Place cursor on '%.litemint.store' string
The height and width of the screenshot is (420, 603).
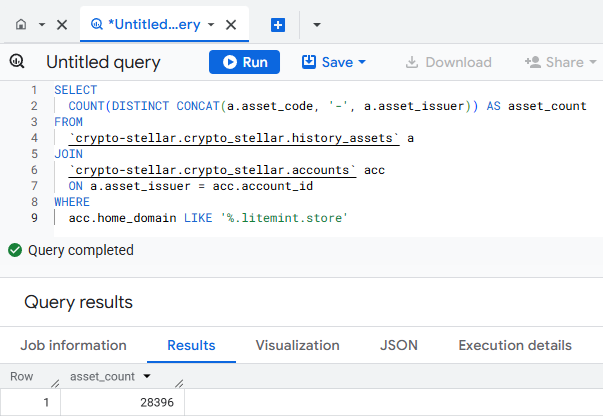tap(284, 218)
